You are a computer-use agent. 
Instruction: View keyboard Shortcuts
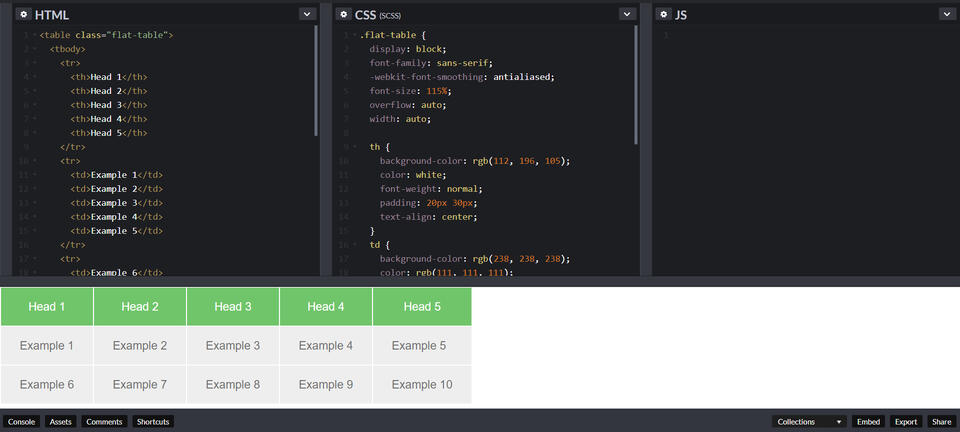pyautogui.click(x=153, y=422)
